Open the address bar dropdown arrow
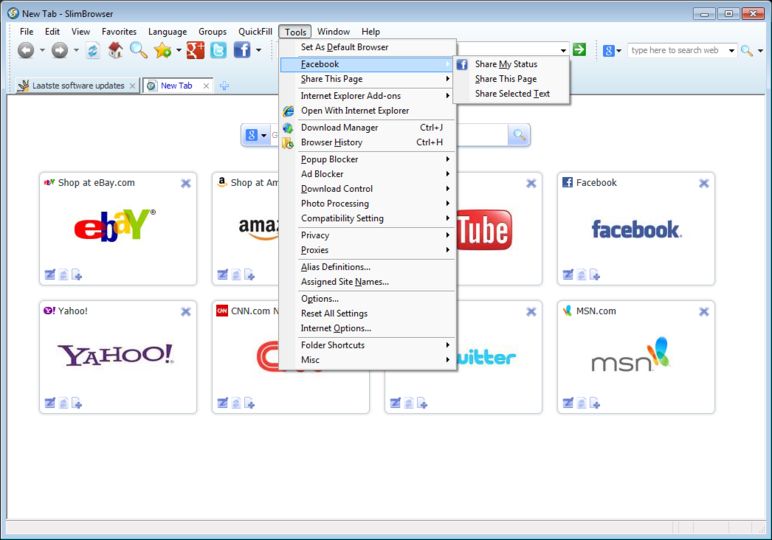Viewport: 772px width, 540px height. coord(563,50)
